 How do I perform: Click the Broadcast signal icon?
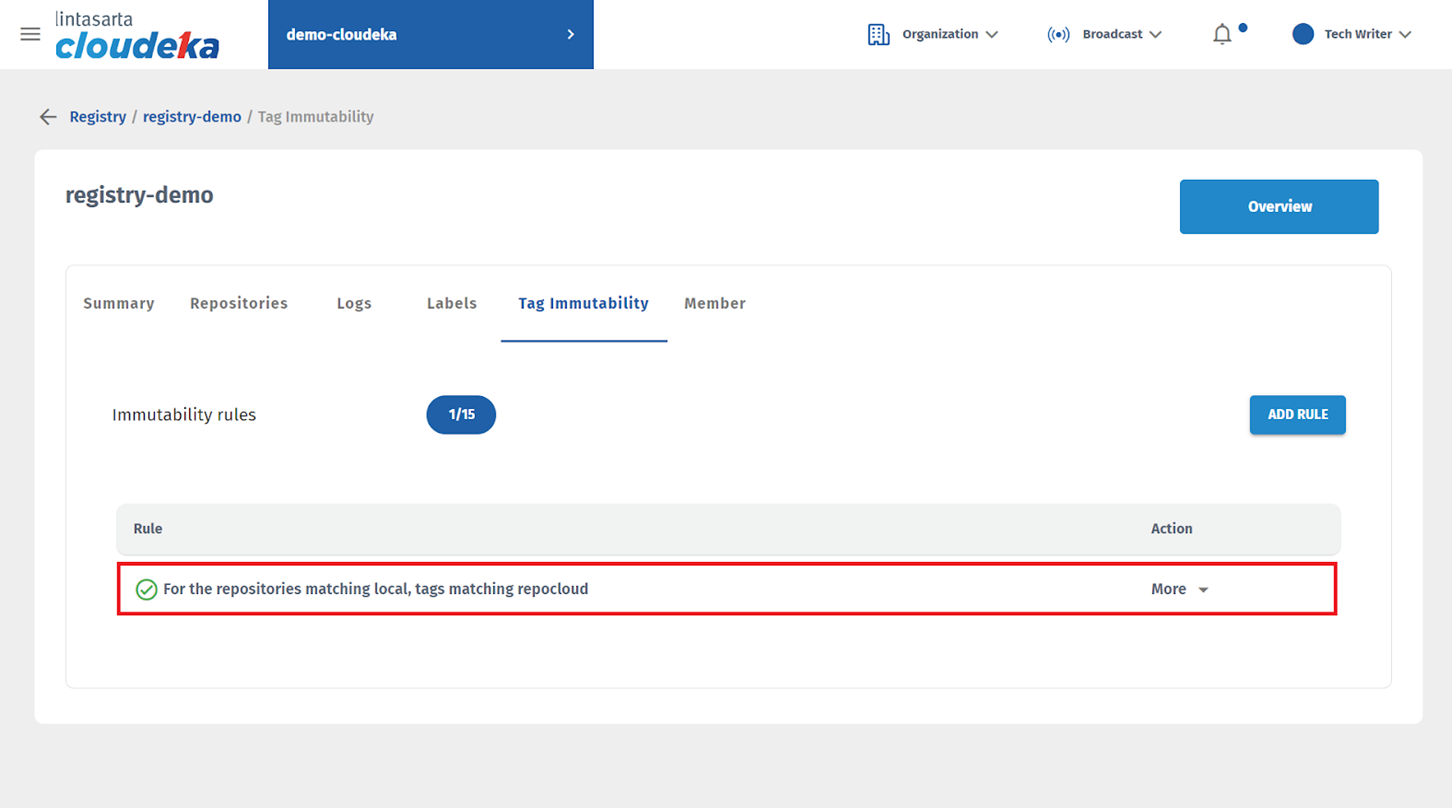click(x=1058, y=35)
